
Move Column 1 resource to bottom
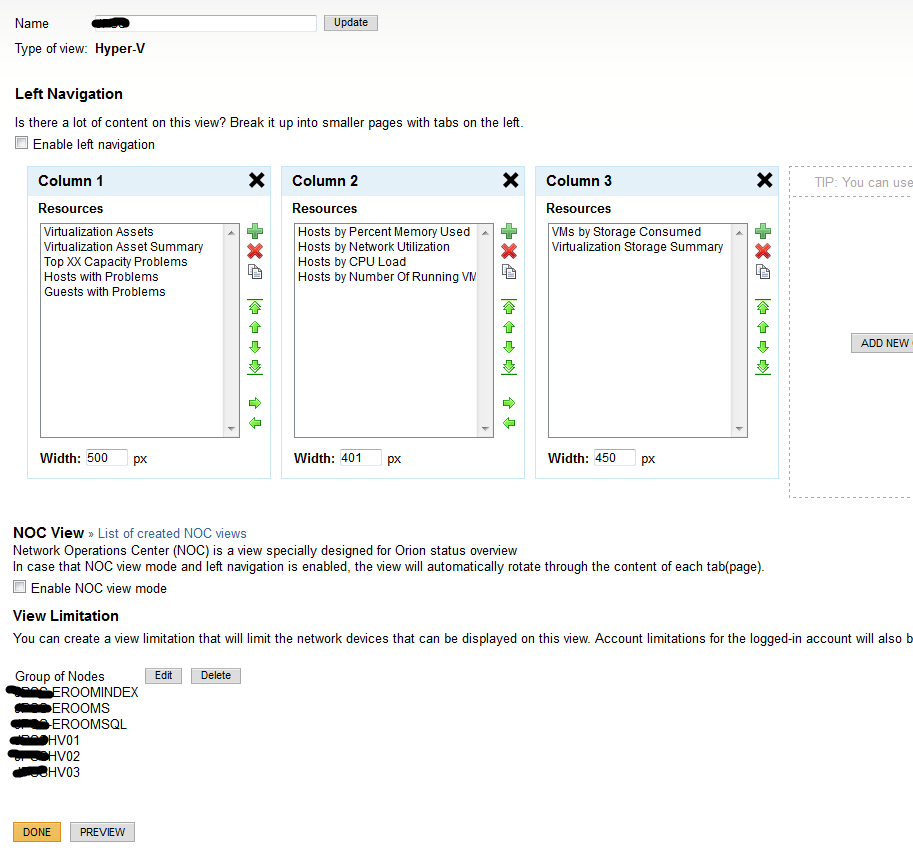255,368
